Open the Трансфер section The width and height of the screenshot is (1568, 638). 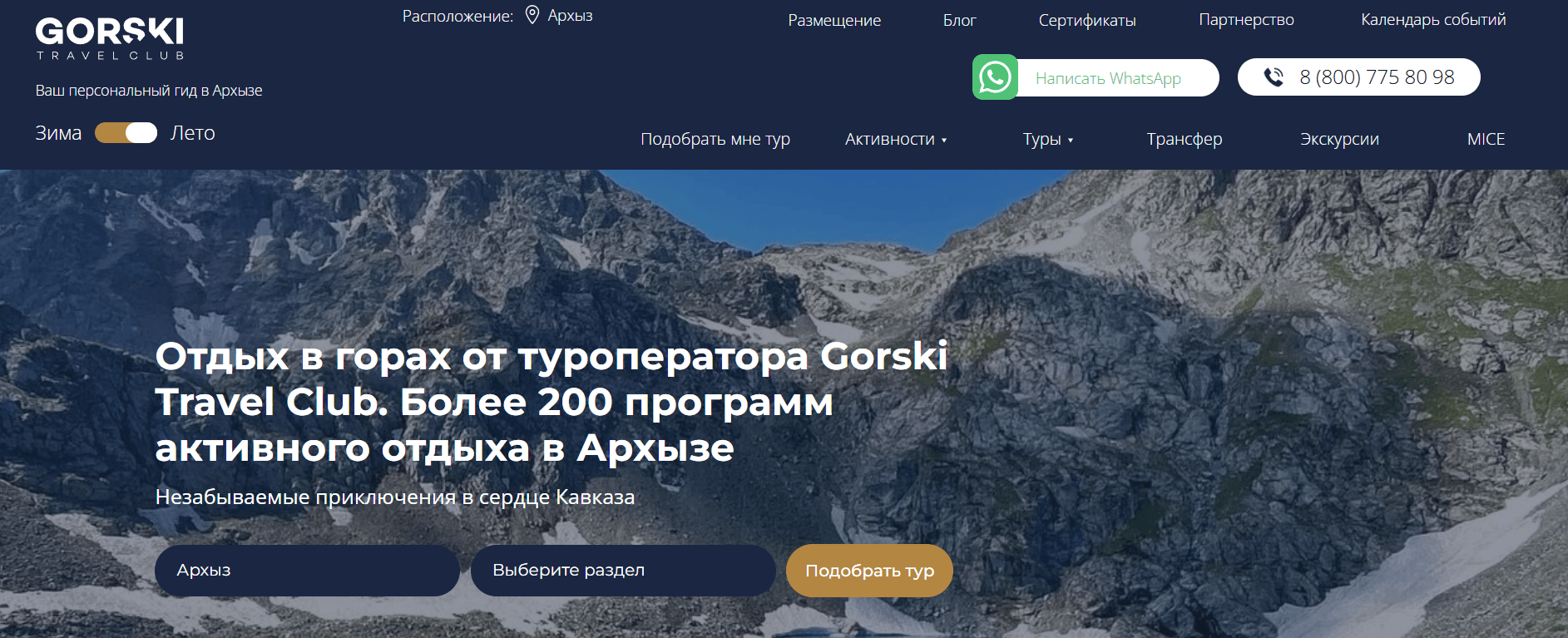[x=1185, y=139]
